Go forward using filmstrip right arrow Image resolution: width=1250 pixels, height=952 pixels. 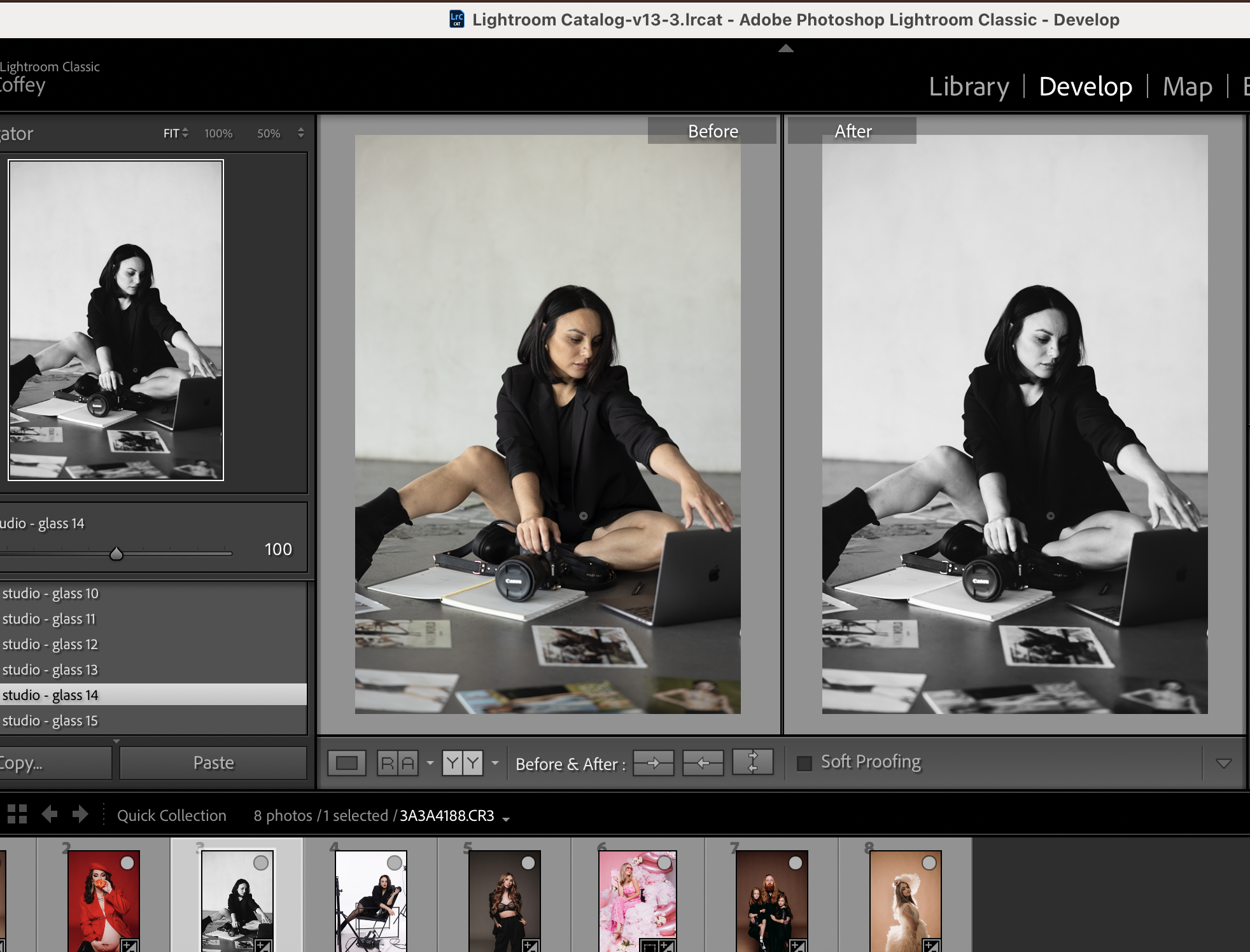click(x=80, y=815)
